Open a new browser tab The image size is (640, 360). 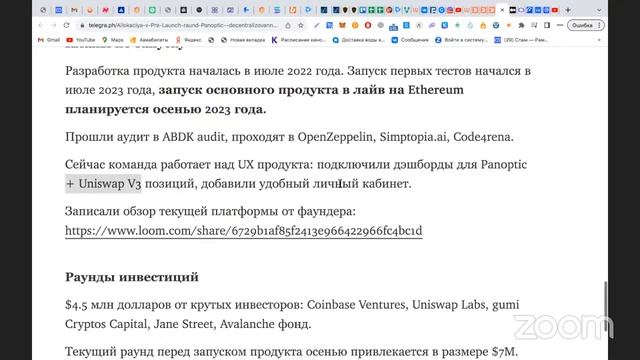pos(568,10)
